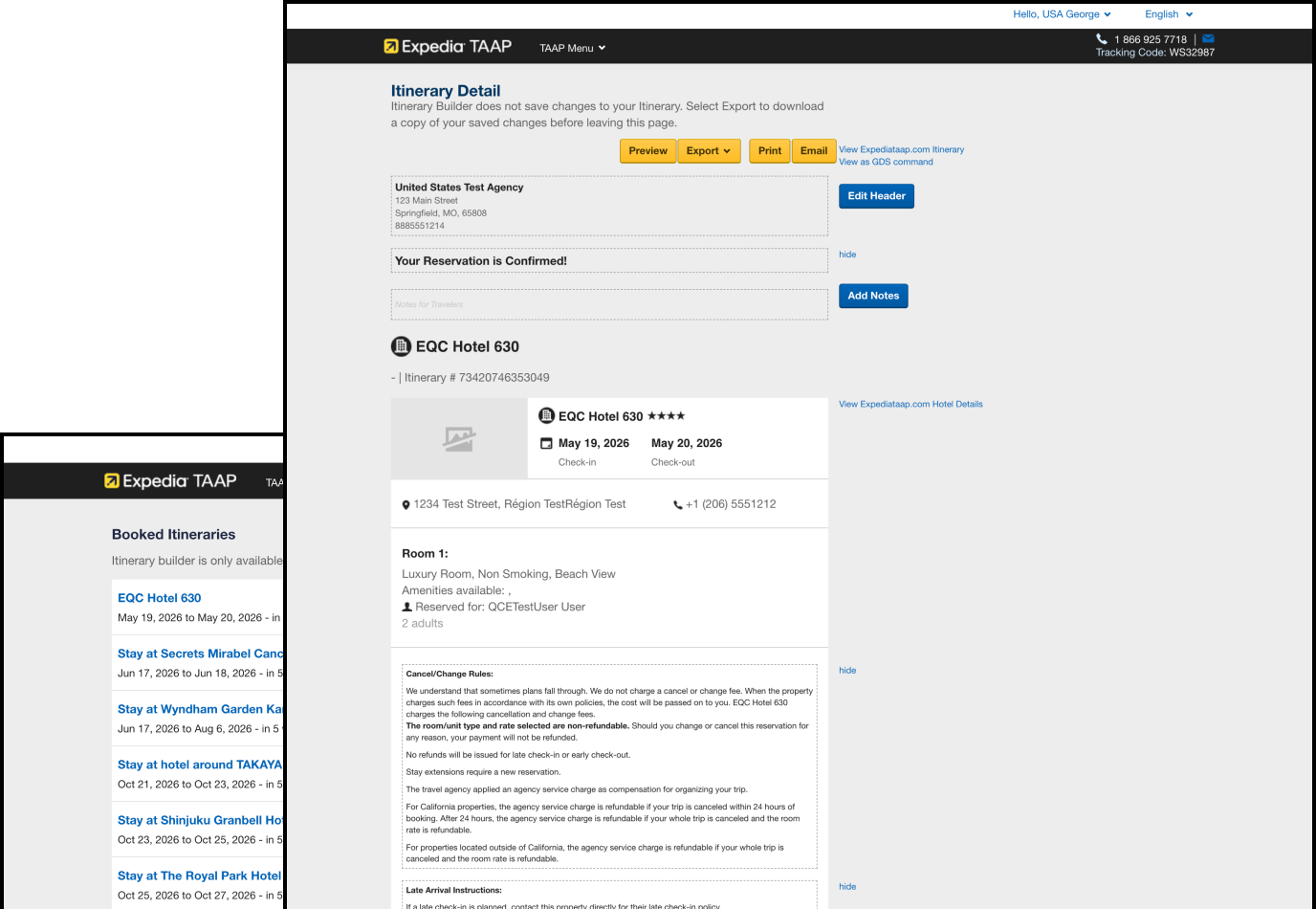Viewport: 1316px width, 909px height.
Task: Click the 1 866 925 7718 phone number
Action: tap(1151, 40)
